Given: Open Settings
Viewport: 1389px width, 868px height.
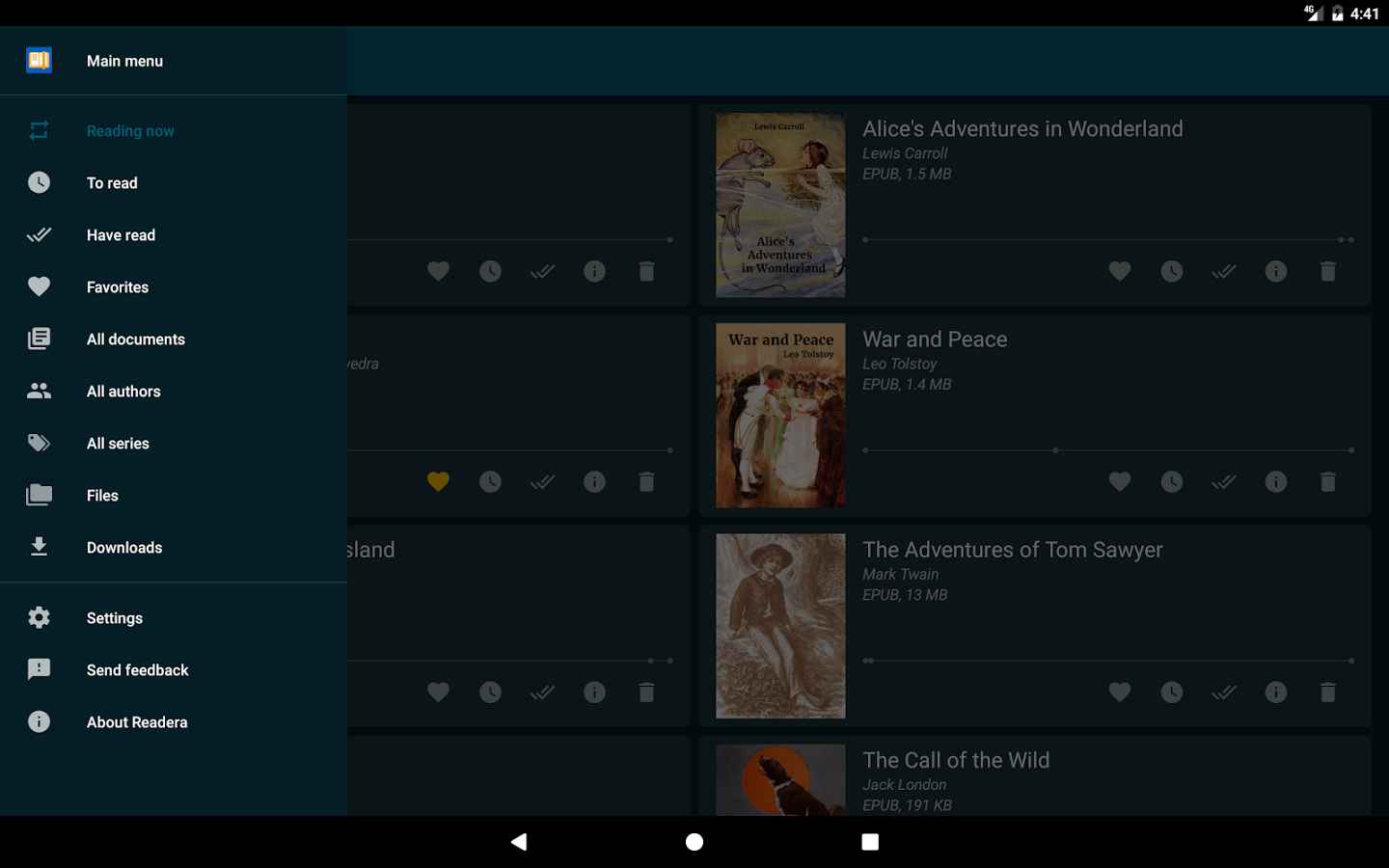Looking at the screenshot, I should point(174,617).
